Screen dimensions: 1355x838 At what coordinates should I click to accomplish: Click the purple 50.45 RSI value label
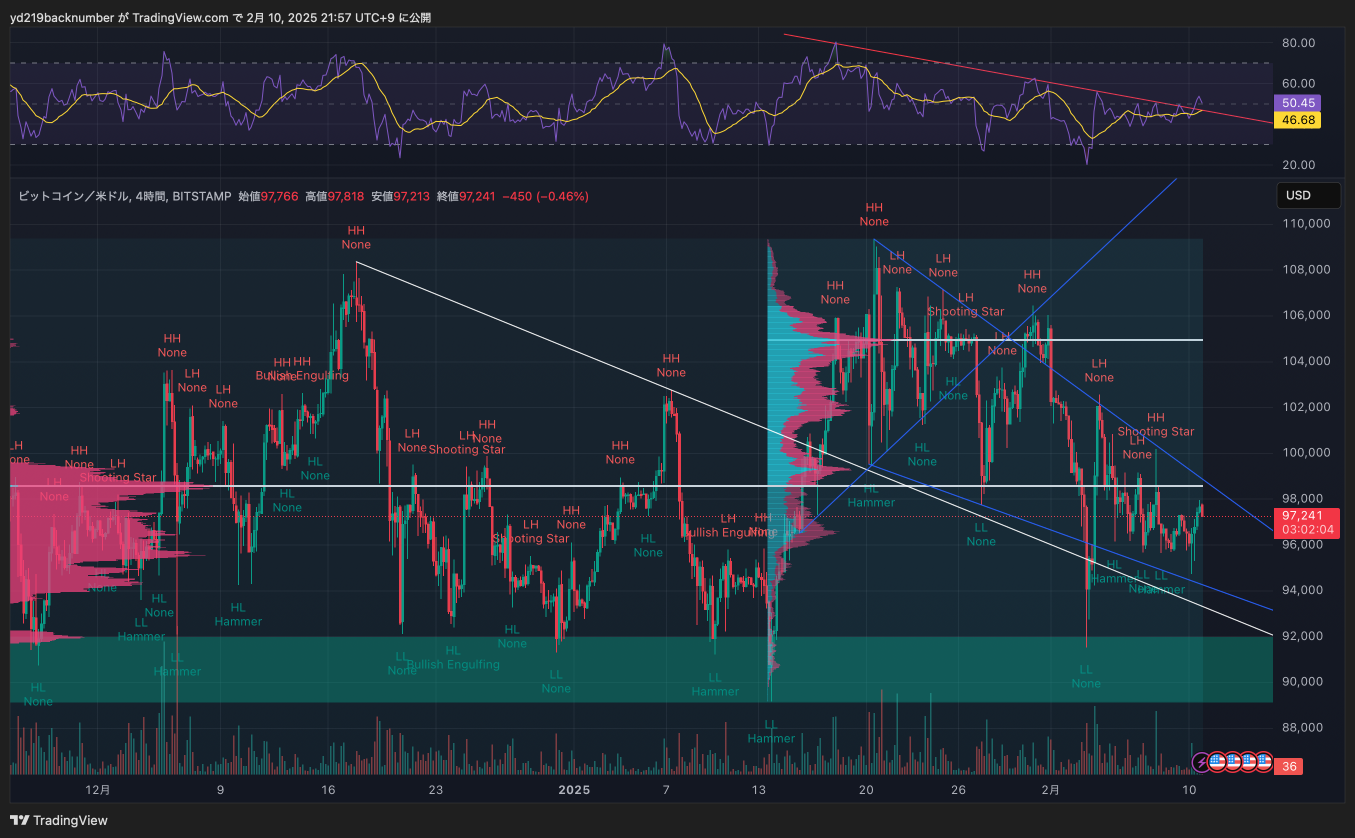click(1299, 103)
